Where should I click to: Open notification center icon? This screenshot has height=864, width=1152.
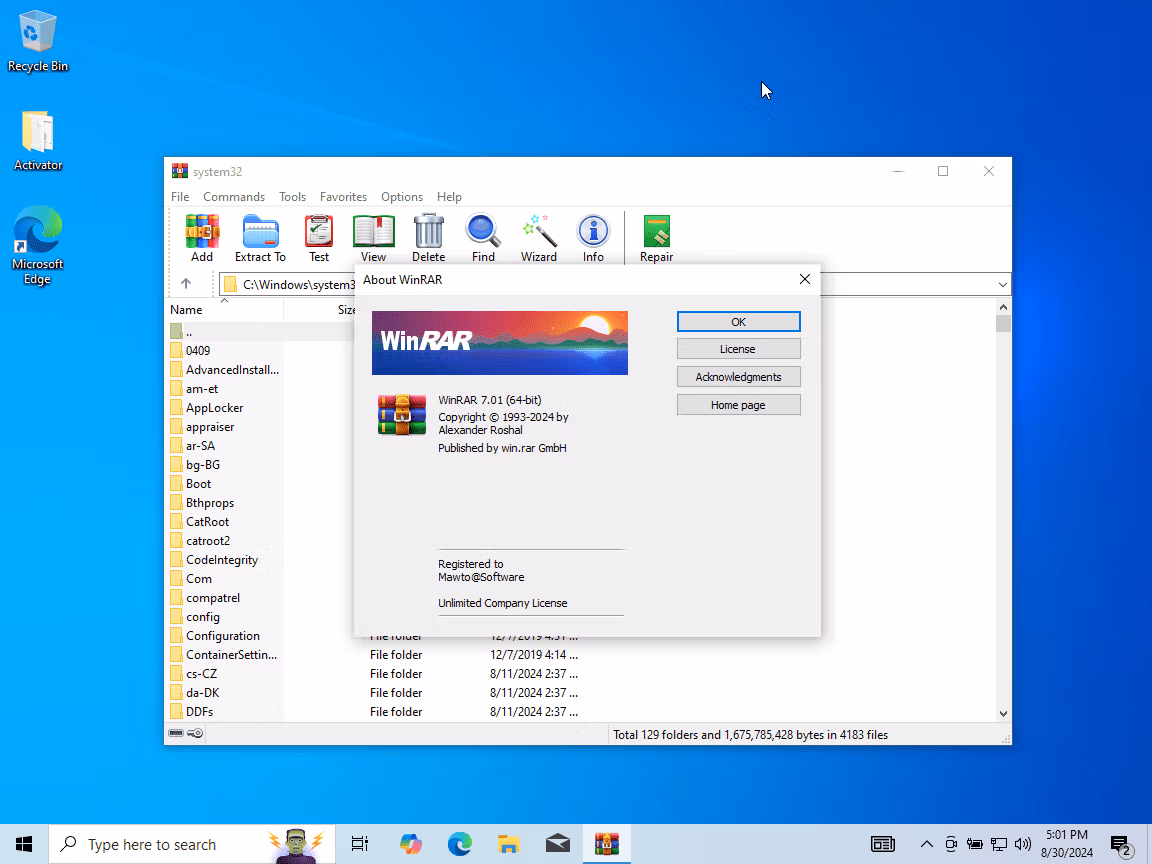pyautogui.click(x=1121, y=846)
